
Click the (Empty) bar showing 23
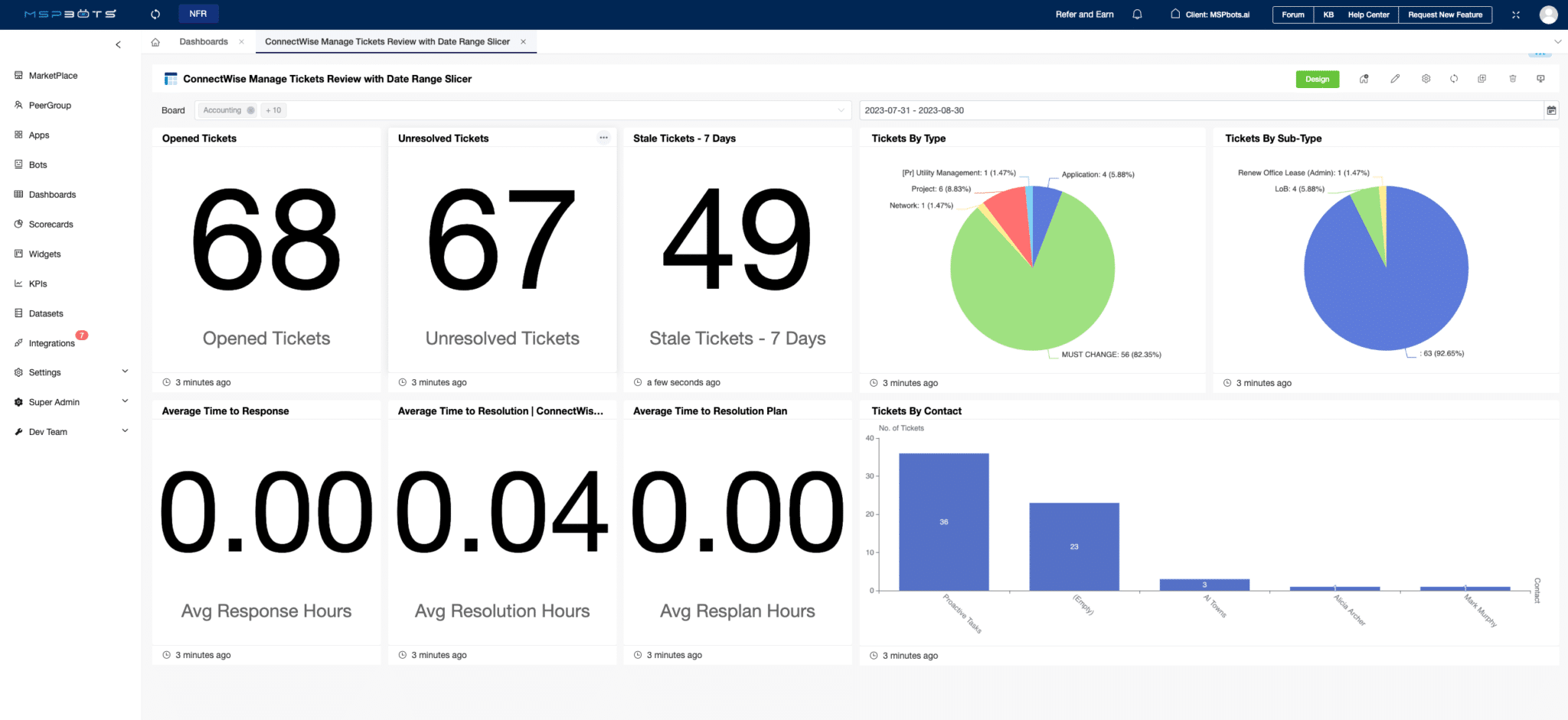(1073, 546)
